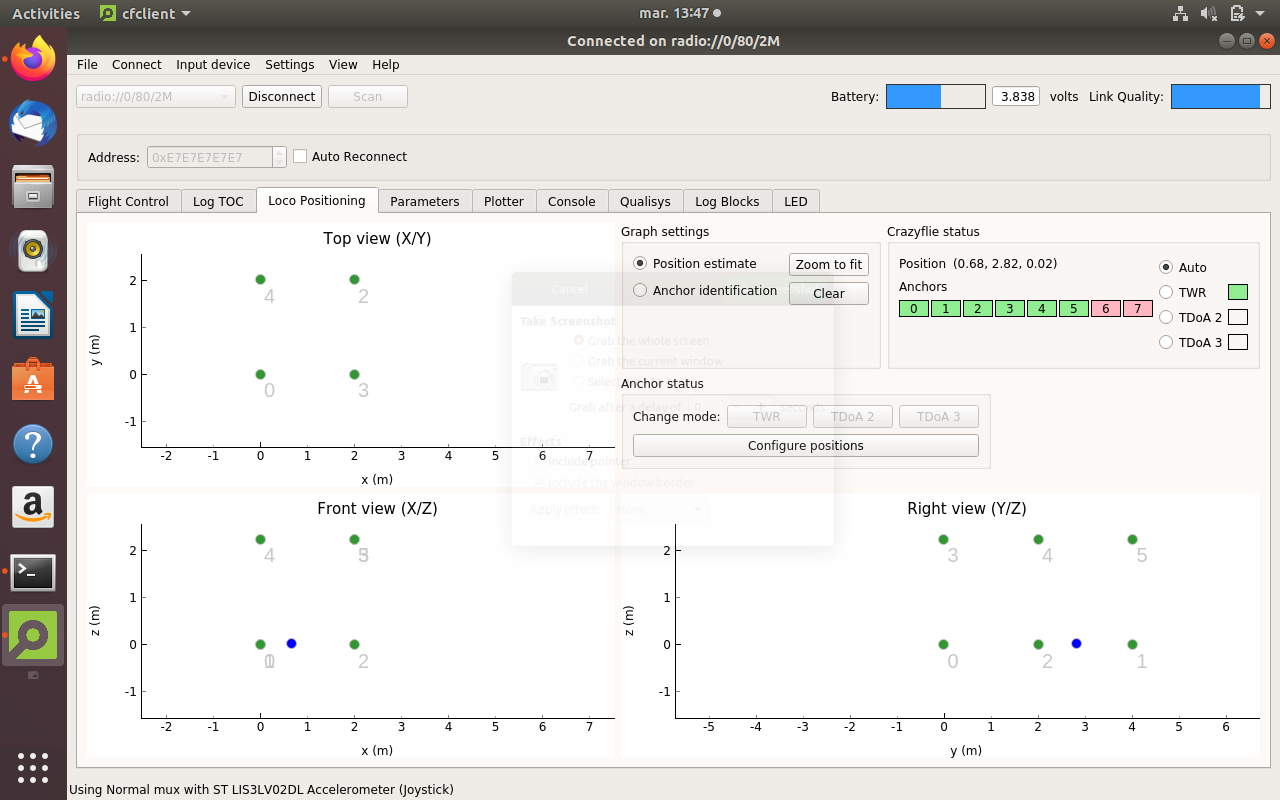The image size is (1280, 800).
Task: Switch to the Flight Control tab
Action: click(x=128, y=201)
